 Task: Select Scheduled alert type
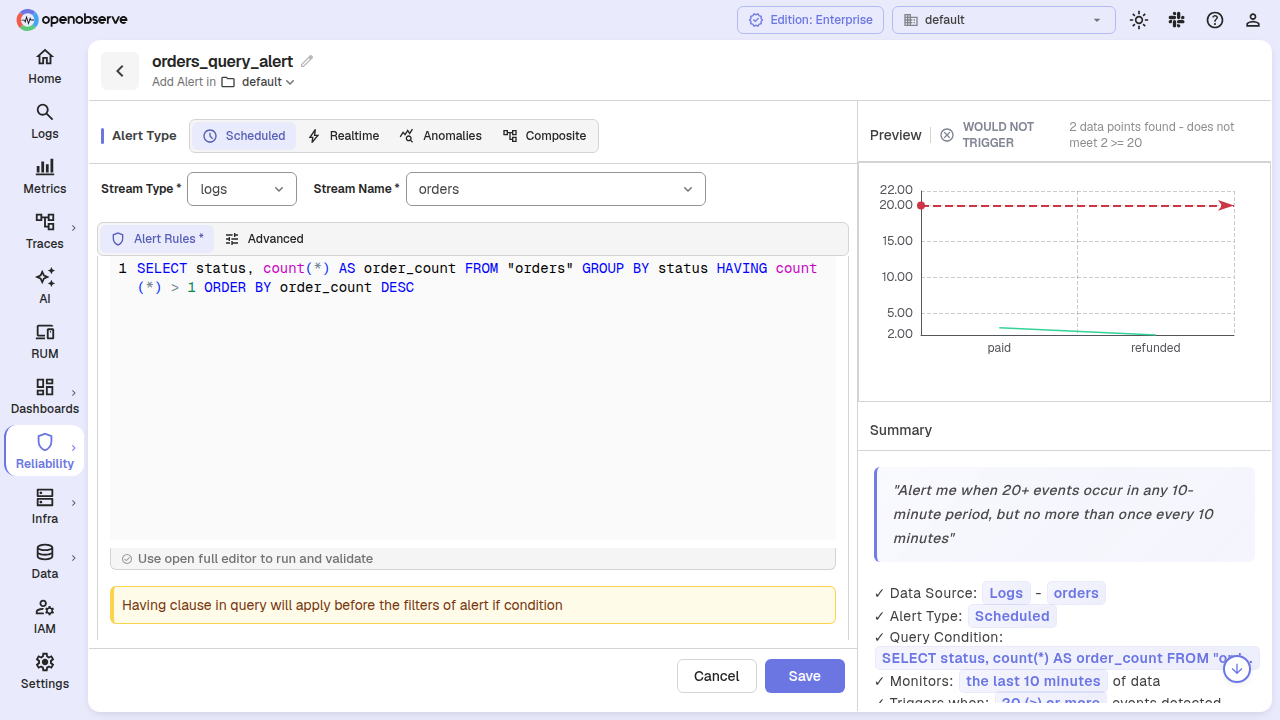click(244, 136)
